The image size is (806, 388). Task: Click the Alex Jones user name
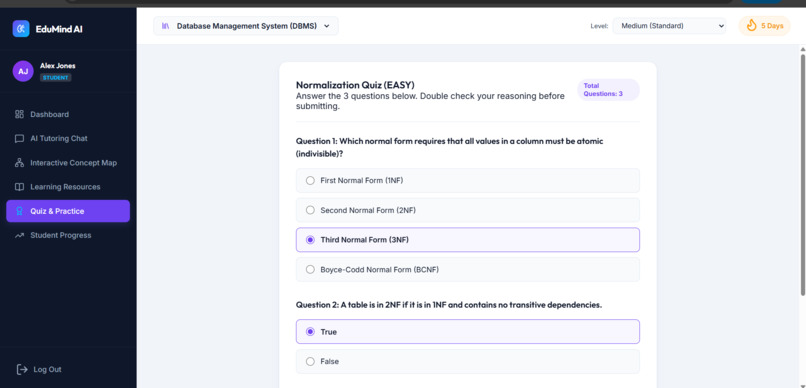pos(58,66)
